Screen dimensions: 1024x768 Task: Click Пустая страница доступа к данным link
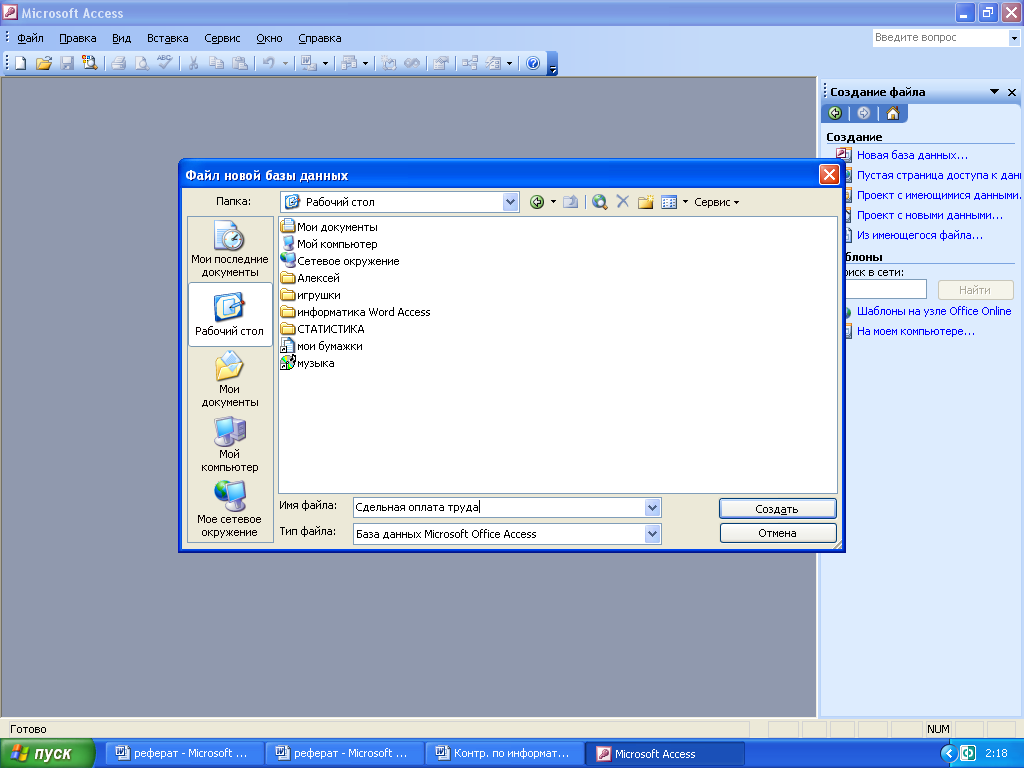pyautogui.click(x=938, y=175)
